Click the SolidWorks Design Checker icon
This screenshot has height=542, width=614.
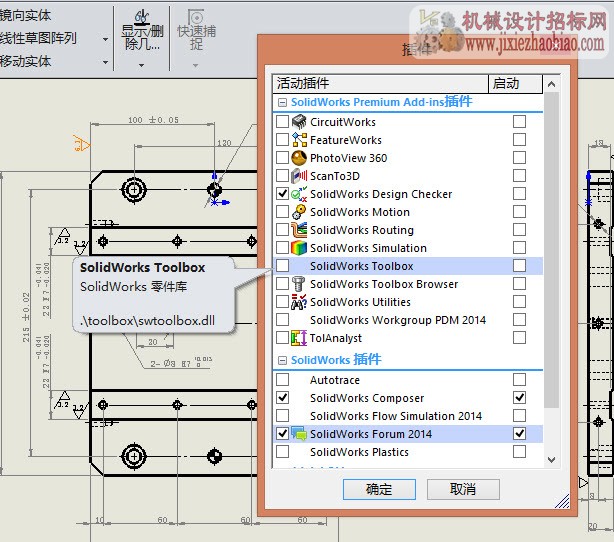(299, 194)
